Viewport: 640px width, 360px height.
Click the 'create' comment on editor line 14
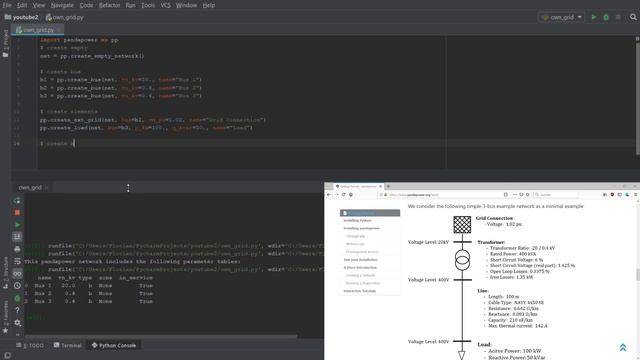57,144
